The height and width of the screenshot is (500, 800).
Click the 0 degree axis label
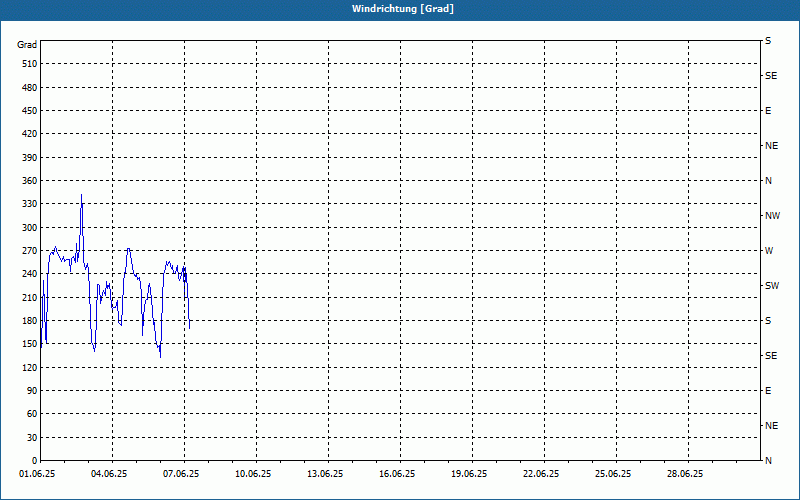[34, 461]
